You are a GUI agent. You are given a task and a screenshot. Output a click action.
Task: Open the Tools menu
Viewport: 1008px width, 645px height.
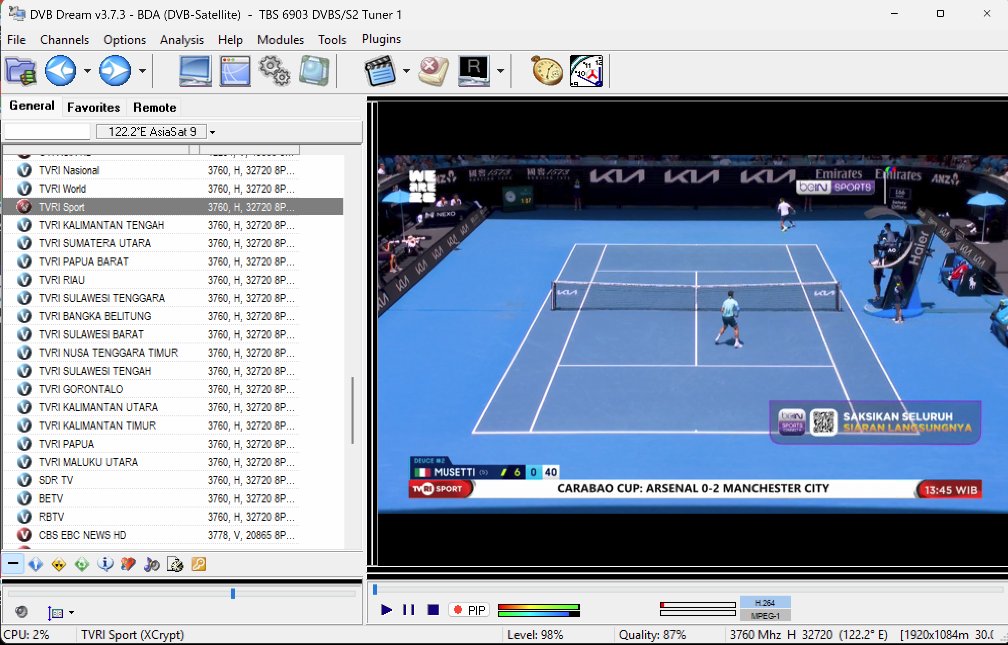332,40
